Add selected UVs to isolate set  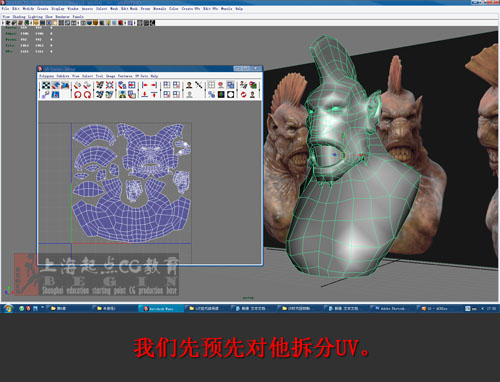(176, 85)
